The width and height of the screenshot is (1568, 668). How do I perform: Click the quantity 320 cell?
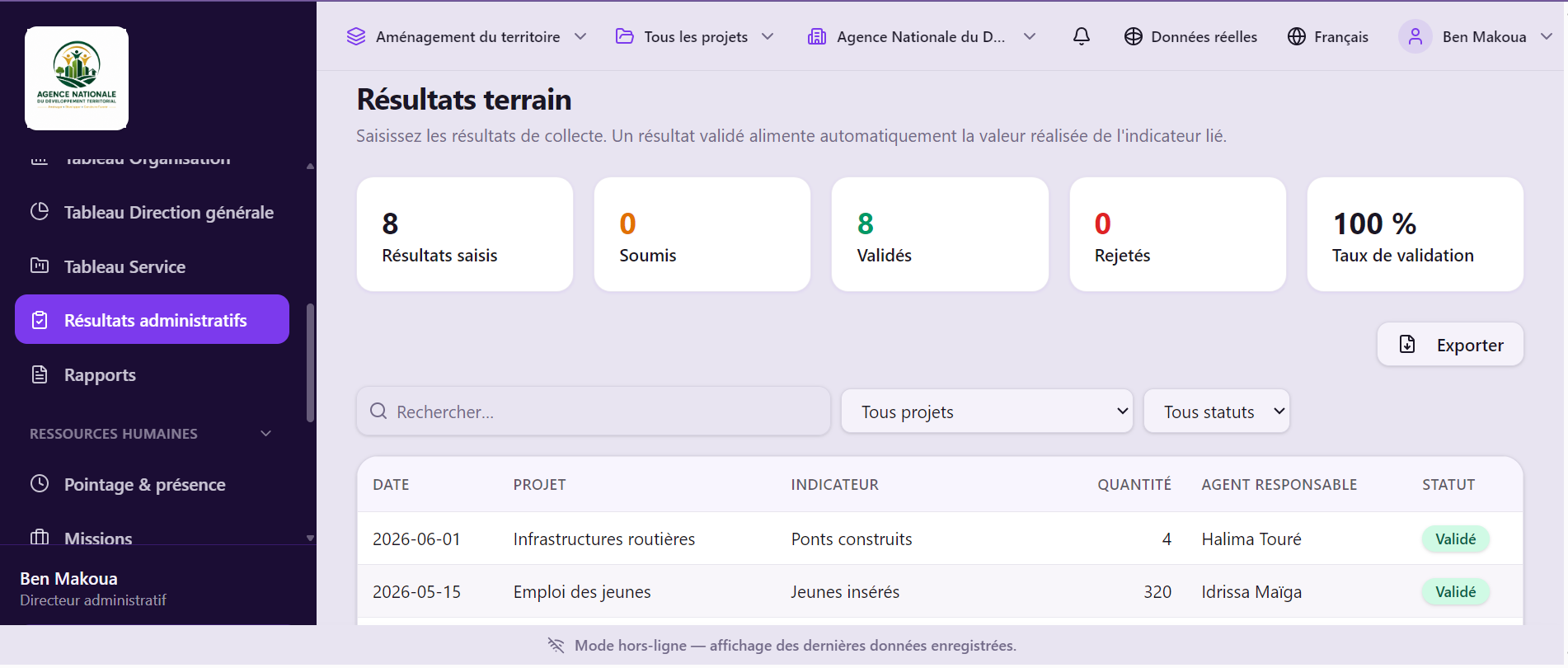tap(1157, 591)
